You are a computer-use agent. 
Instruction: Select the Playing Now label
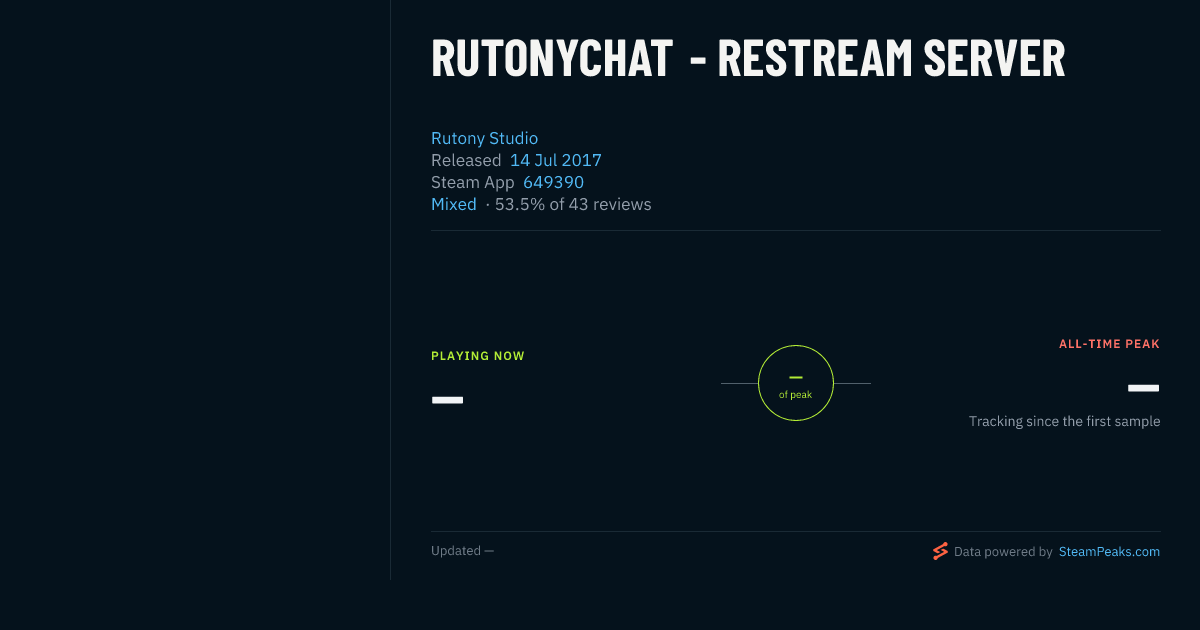tap(478, 356)
